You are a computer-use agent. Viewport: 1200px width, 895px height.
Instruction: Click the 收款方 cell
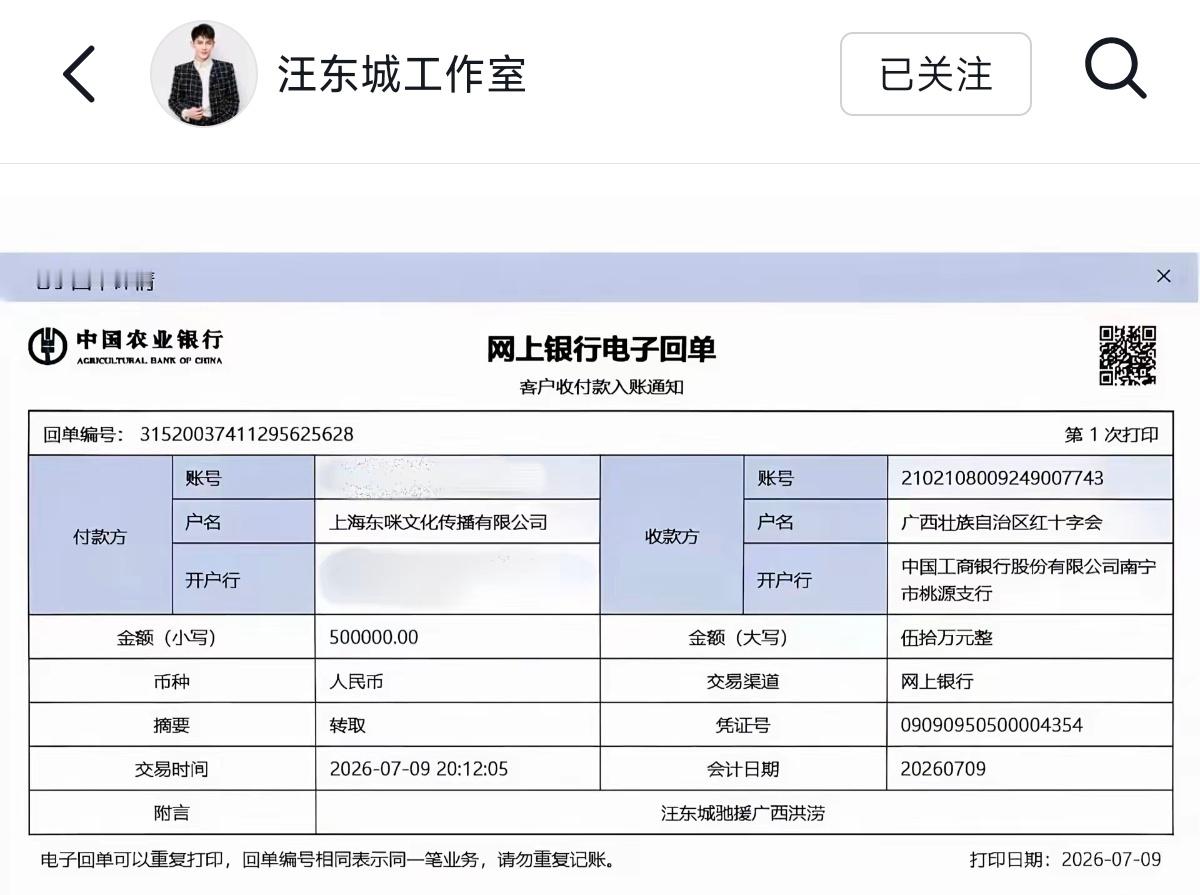click(x=672, y=536)
